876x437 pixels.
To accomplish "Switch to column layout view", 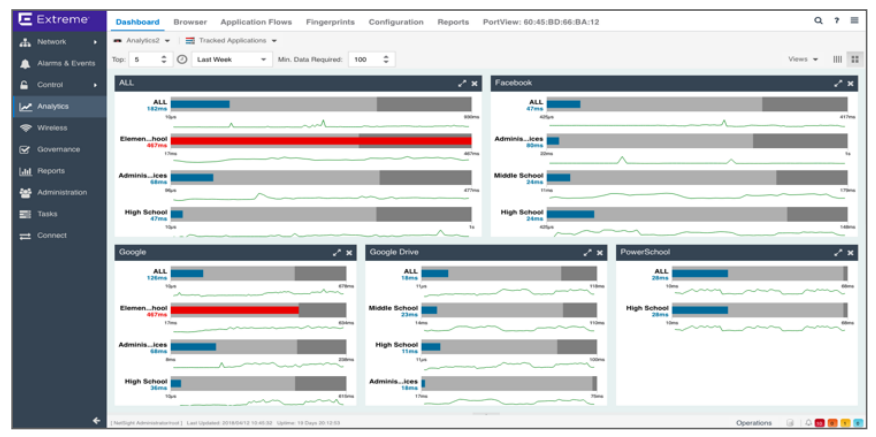I will coord(837,59).
